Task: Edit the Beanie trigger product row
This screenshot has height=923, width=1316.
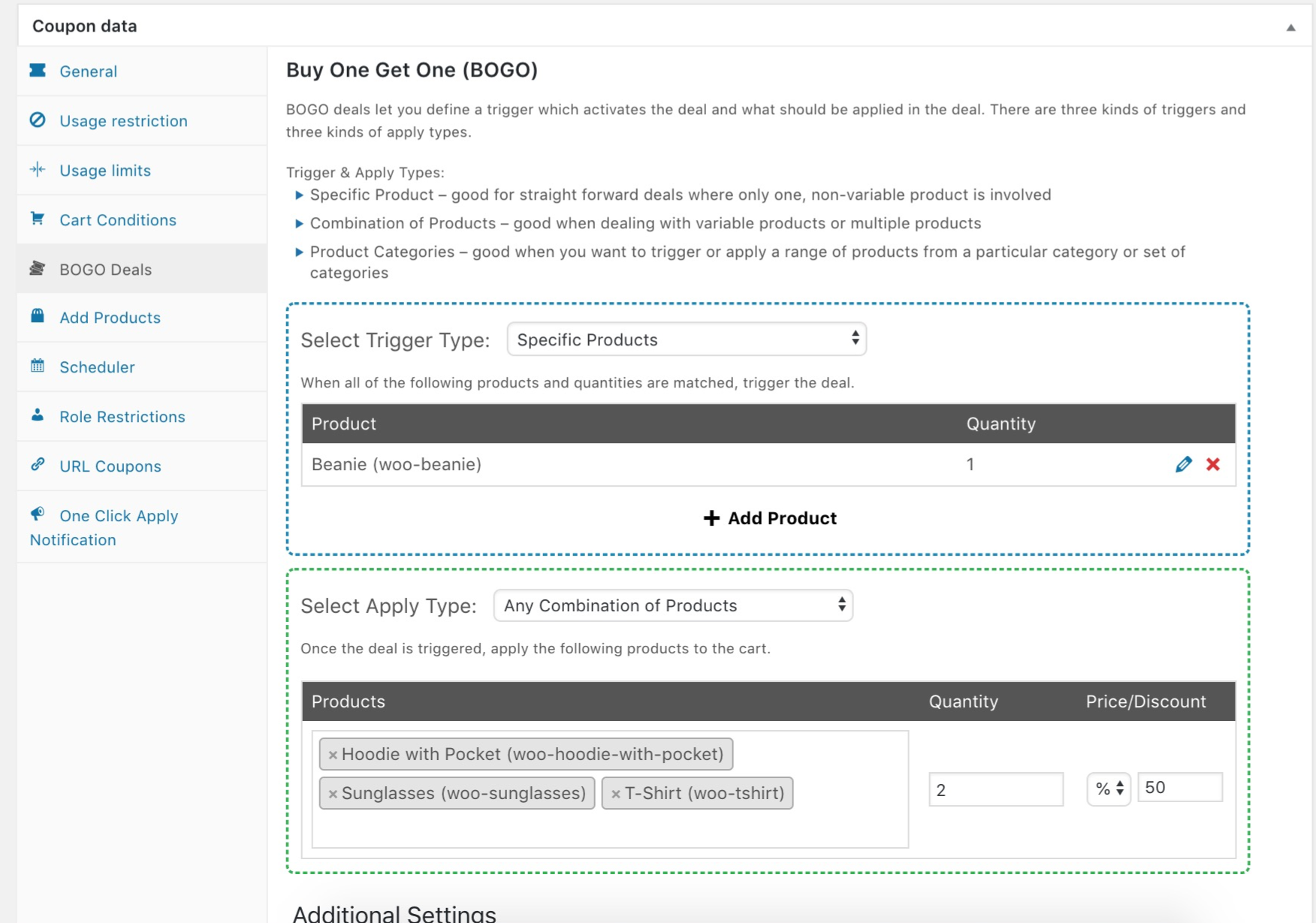Action: (1183, 464)
